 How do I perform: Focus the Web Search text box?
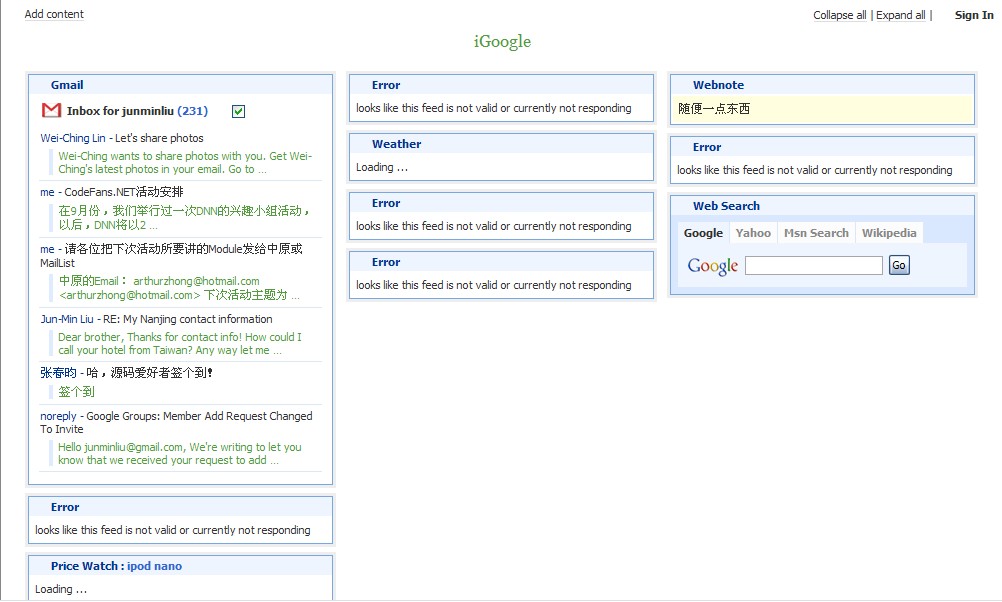pyautogui.click(x=813, y=265)
